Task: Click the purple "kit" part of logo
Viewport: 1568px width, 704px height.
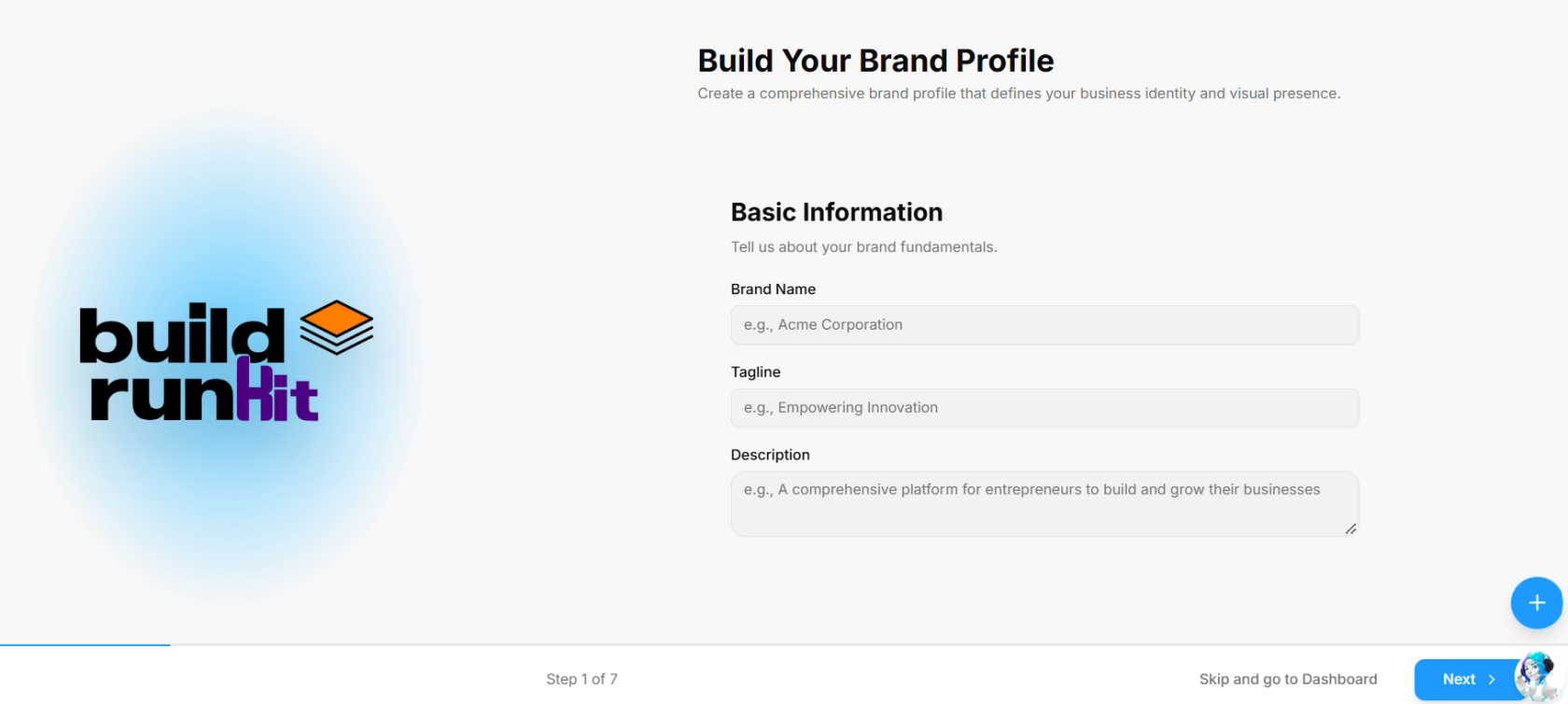Action: coord(277,390)
